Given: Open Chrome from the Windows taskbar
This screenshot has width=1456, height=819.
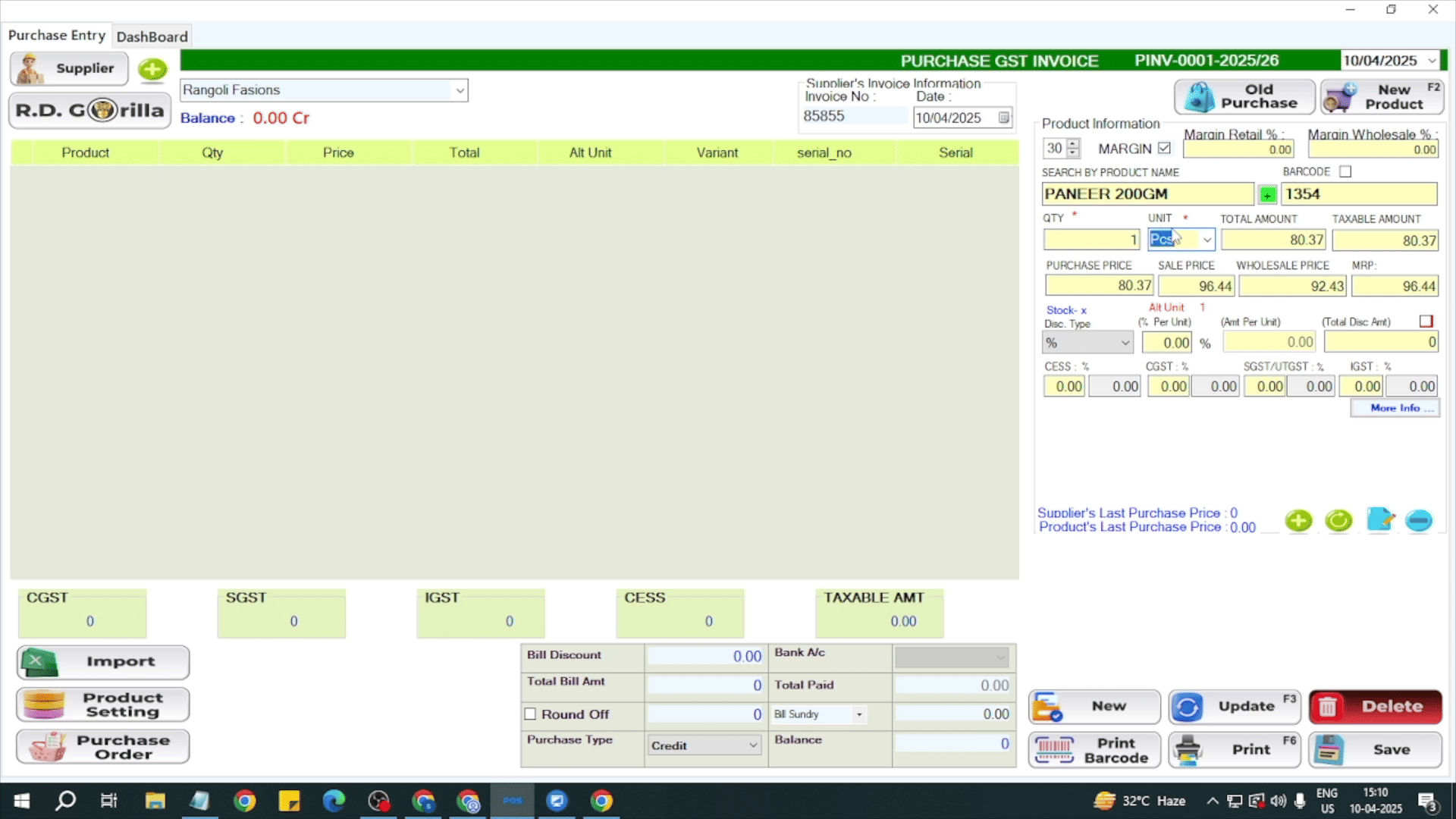Looking at the screenshot, I should tap(245, 801).
